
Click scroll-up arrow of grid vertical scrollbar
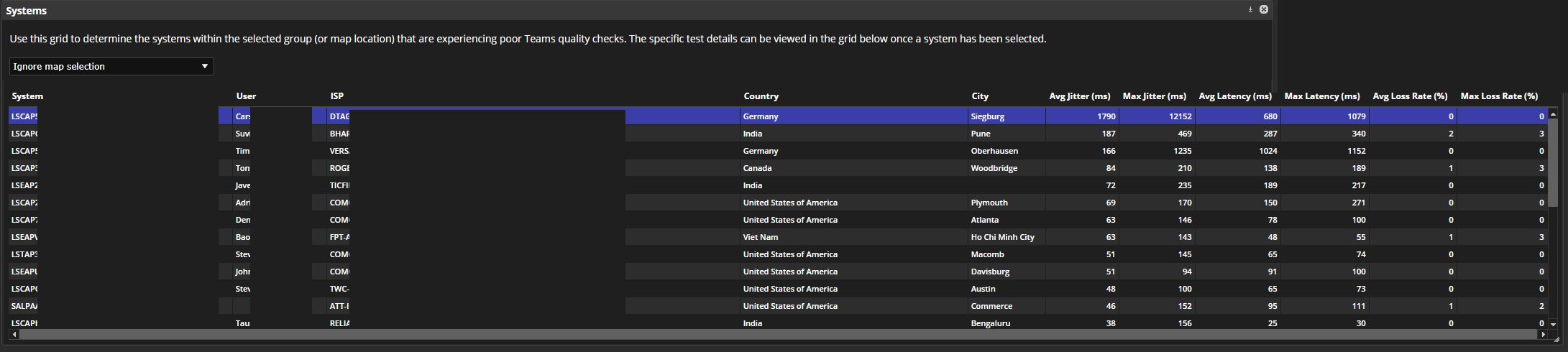1553,114
